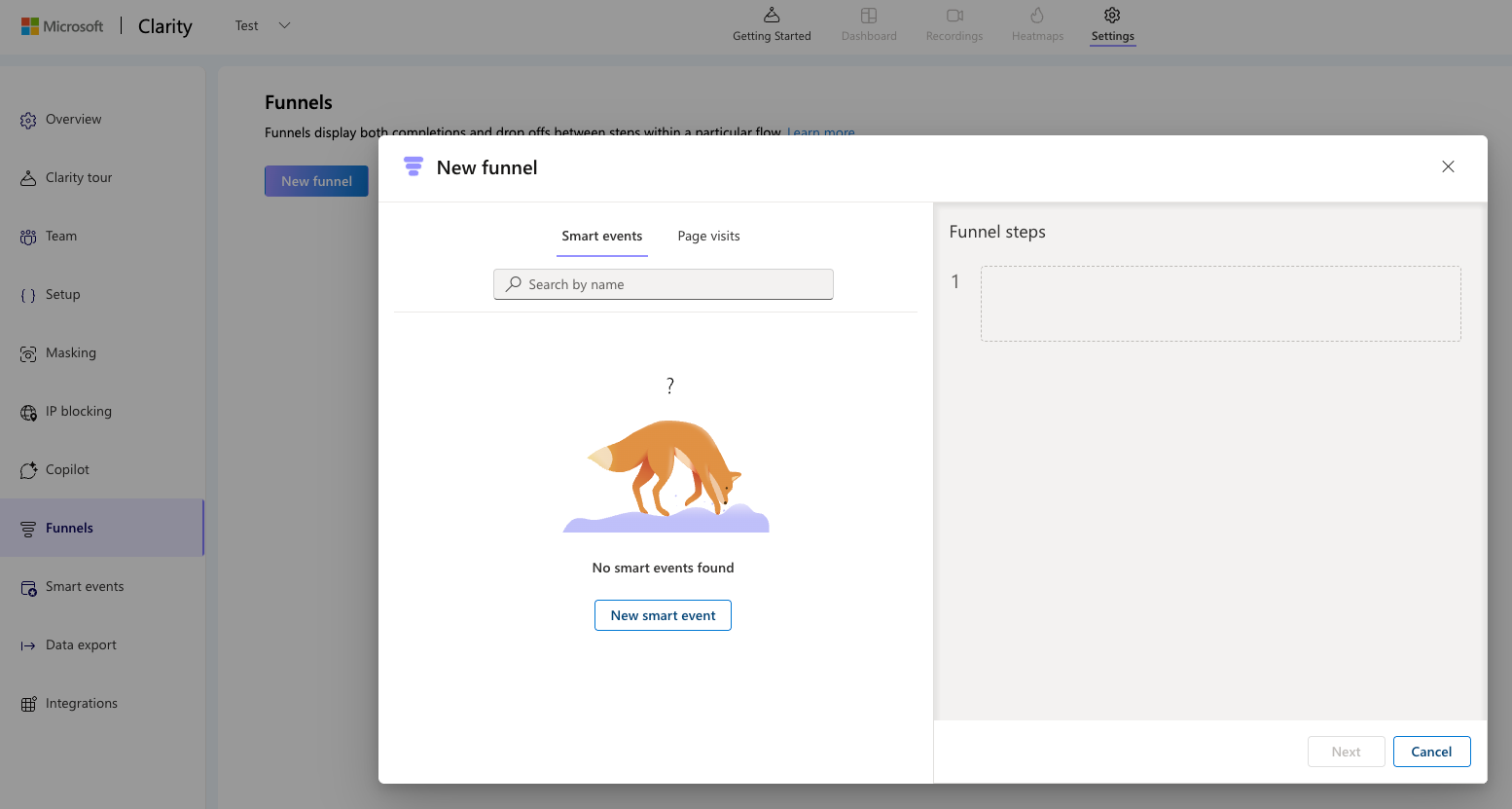Open the Funnels item in sidebar
The image size is (1512, 809).
pyautogui.click(x=70, y=529)
